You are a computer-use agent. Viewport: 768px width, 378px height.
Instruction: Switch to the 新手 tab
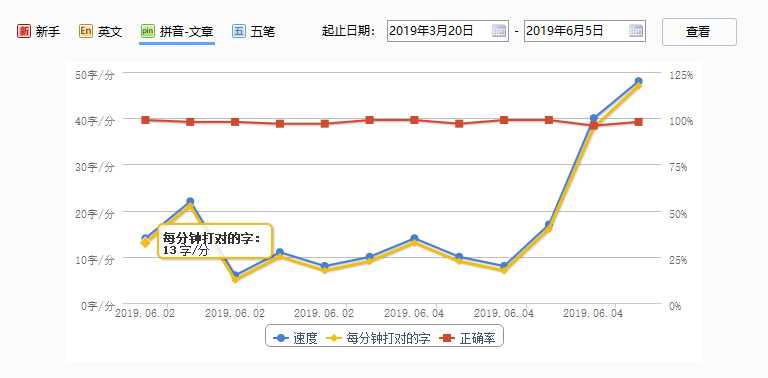coord(39,32)
